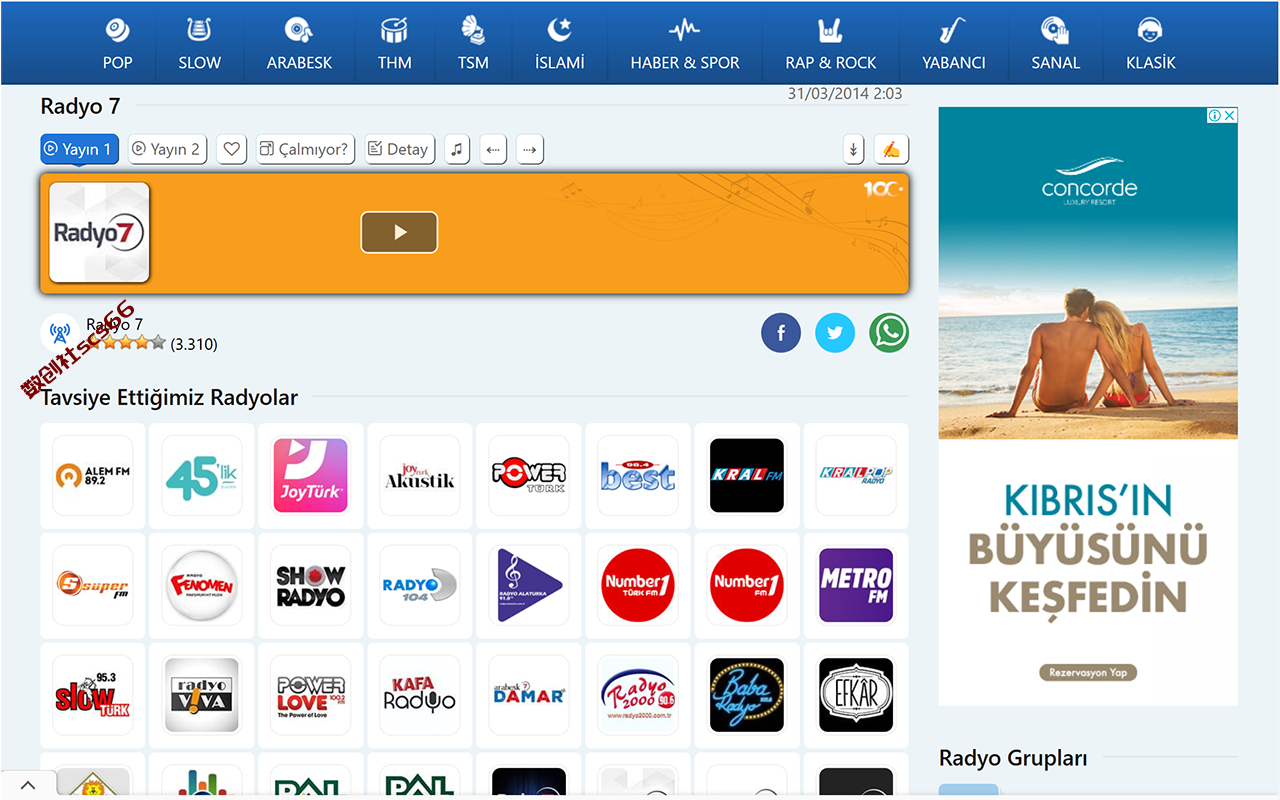Play the Radyo 7 stream
Image resolution: width=1280 pixels, height=800 pixels.
399,232
